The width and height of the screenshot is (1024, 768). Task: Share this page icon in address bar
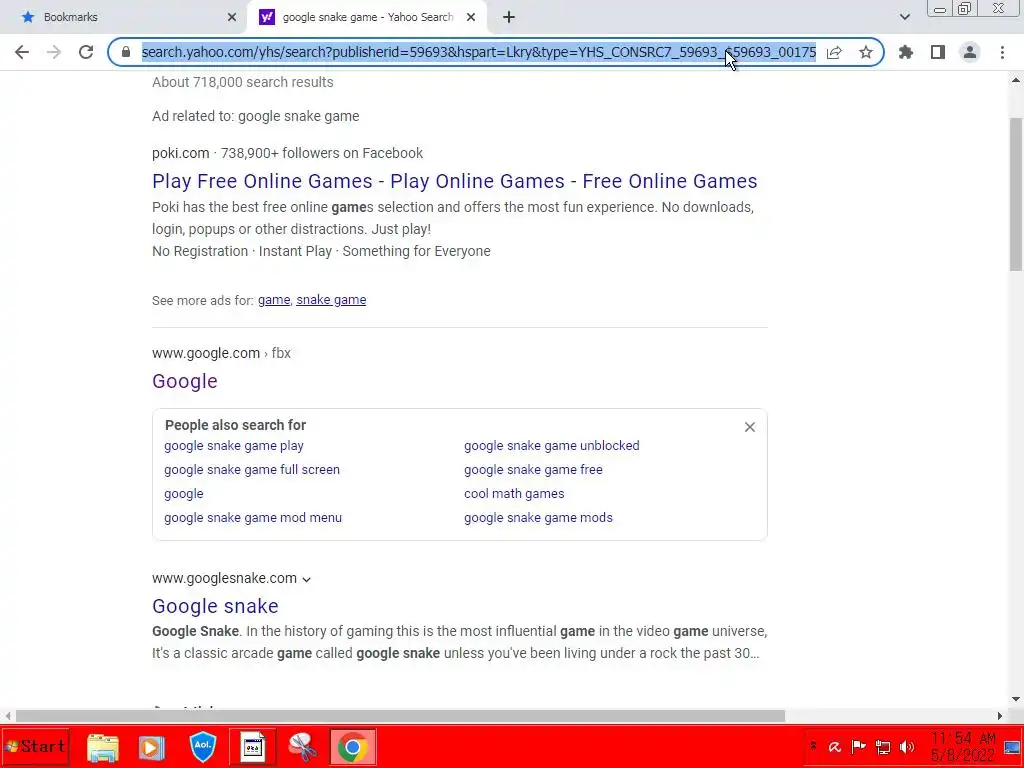pyautogui.click(x=834, y=52)
